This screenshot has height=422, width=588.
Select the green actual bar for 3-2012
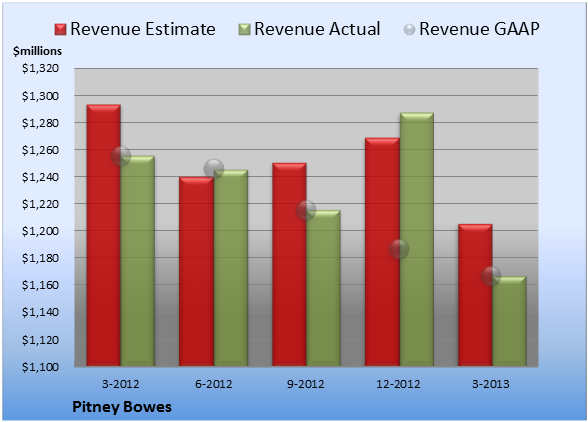coord(138,261)
